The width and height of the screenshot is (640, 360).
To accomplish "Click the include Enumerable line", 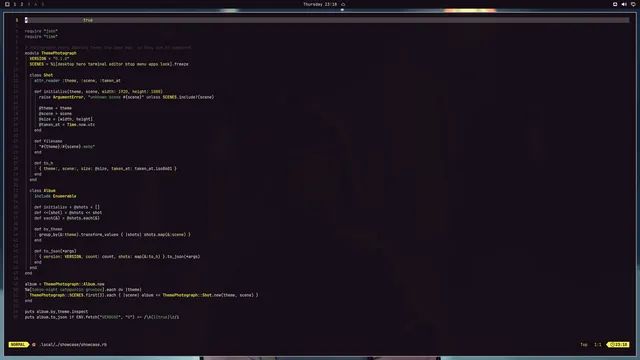I will coord(55,196).
